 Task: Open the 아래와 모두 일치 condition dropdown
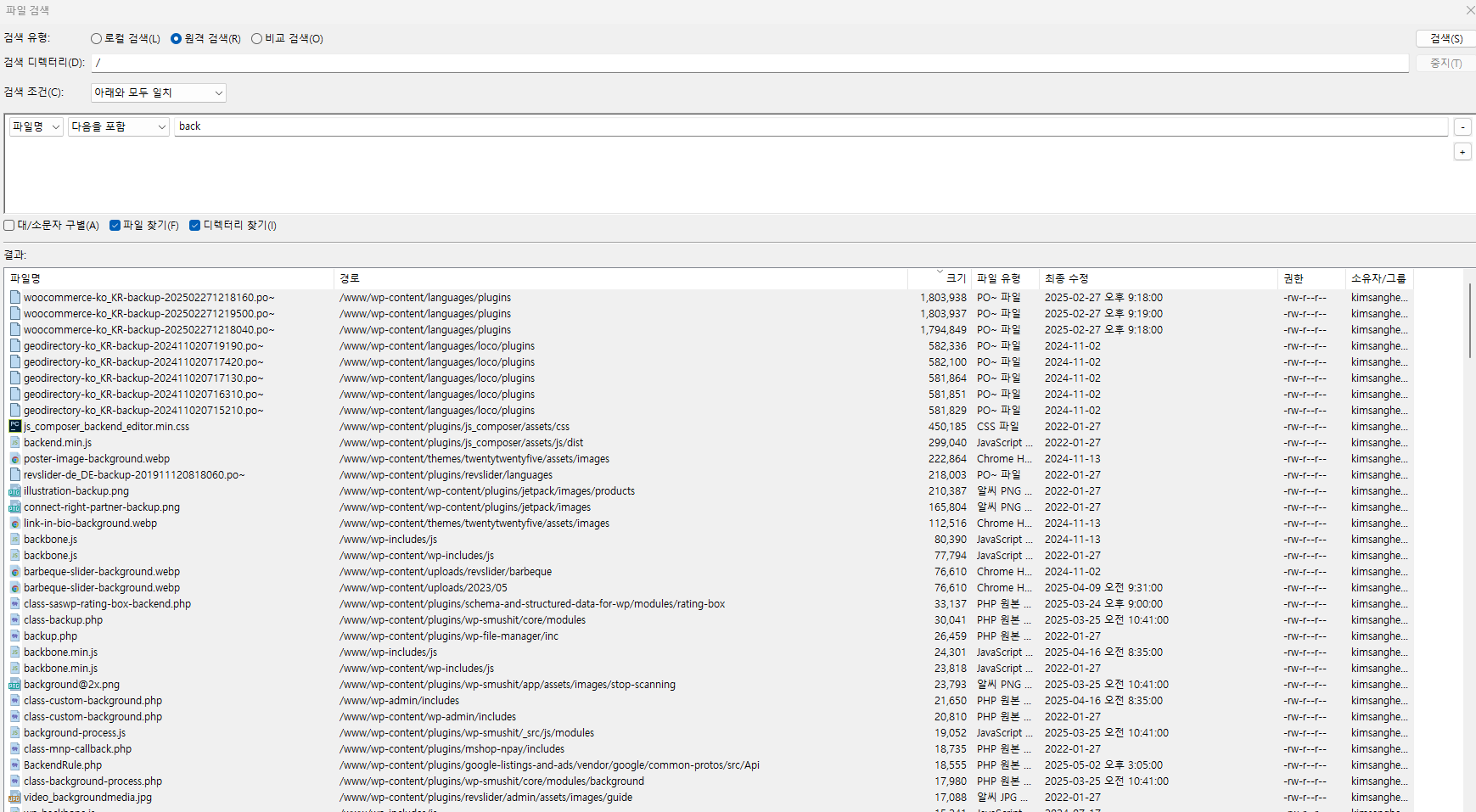(158, 92)
